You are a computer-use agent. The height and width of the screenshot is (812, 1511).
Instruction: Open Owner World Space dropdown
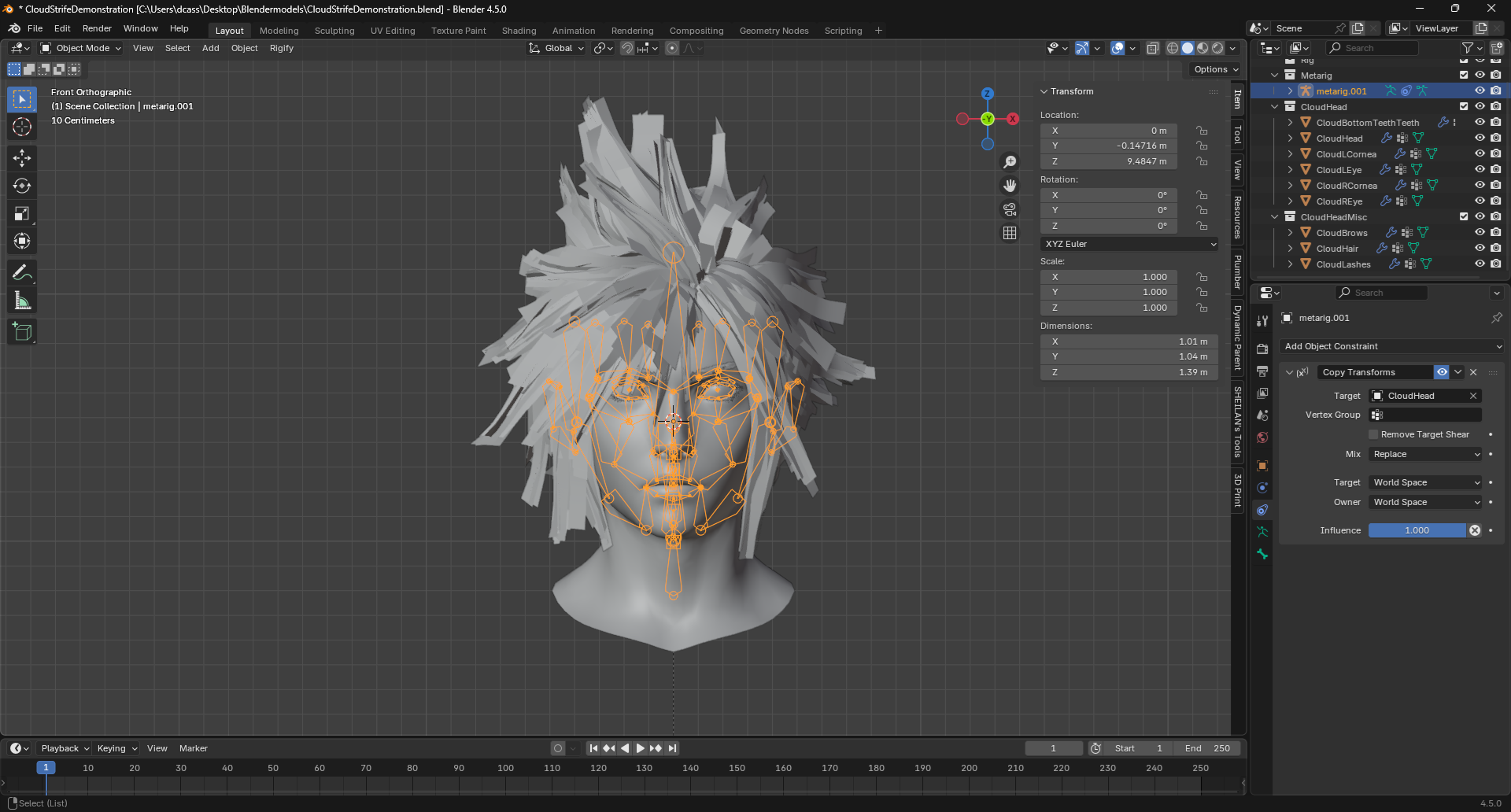pyautogui.click(x=1426, y=502)
